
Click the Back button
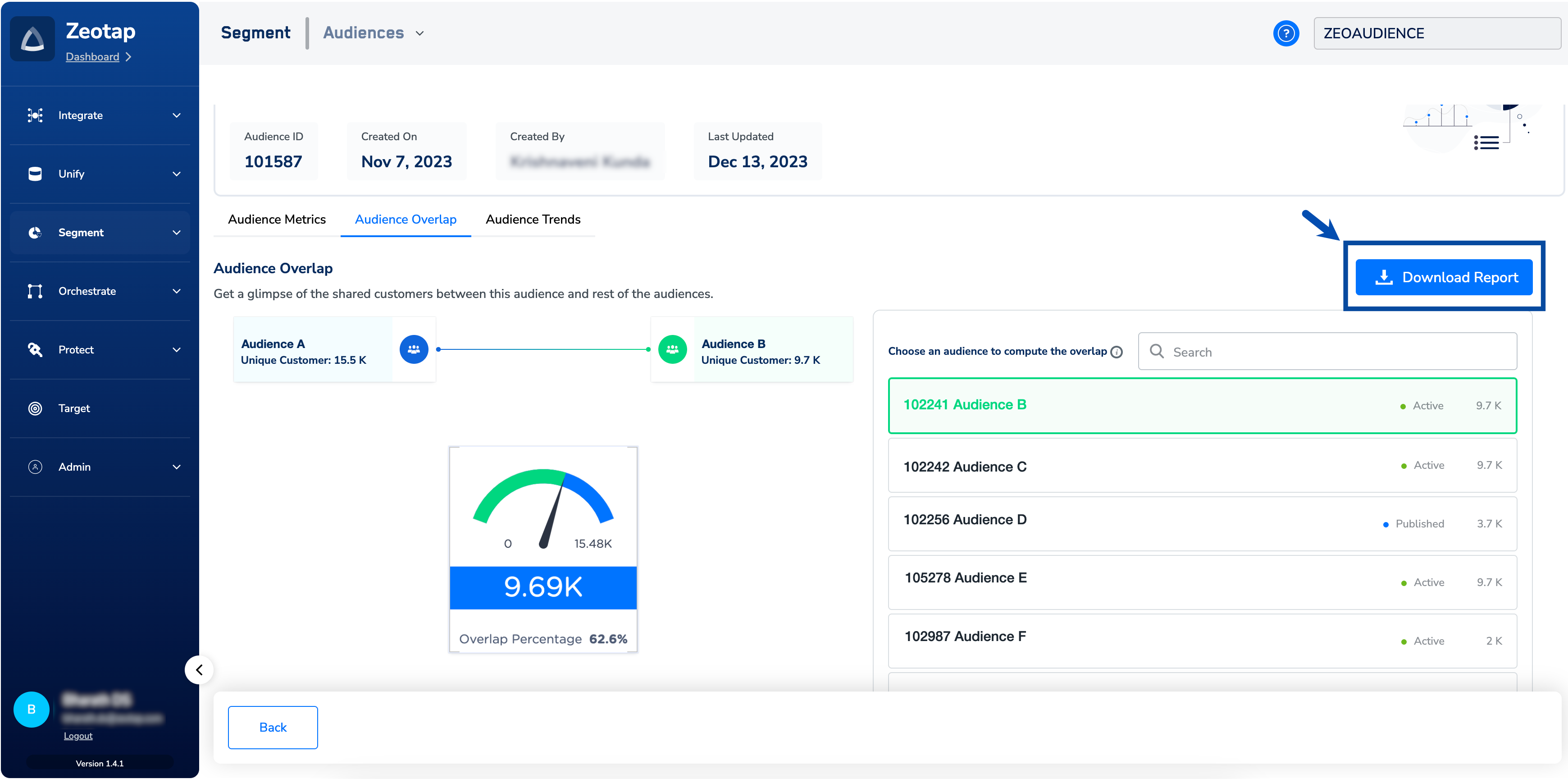(273, 727)
